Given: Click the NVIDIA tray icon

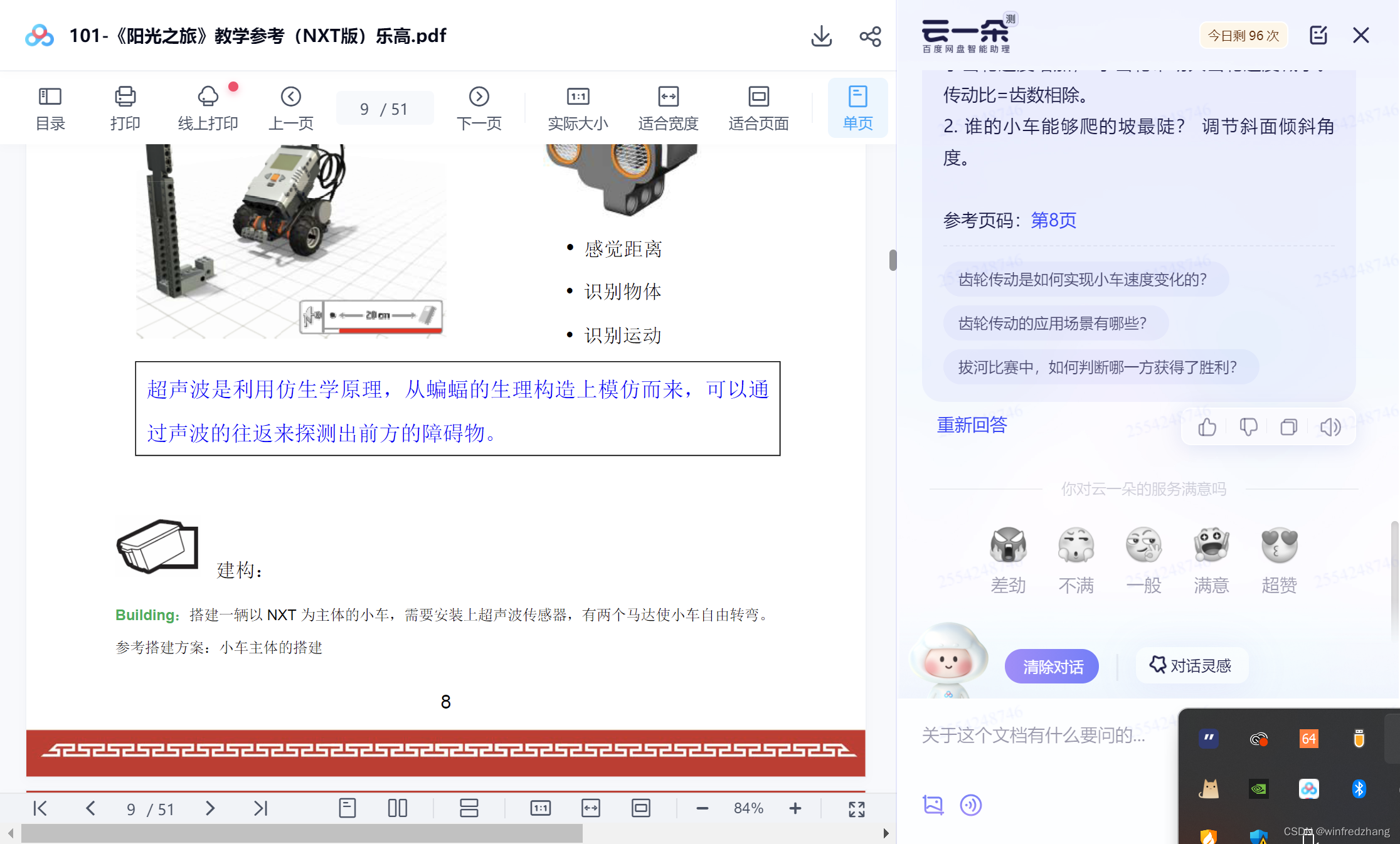Looking at the screenshot, I should tap(1259, 788).
